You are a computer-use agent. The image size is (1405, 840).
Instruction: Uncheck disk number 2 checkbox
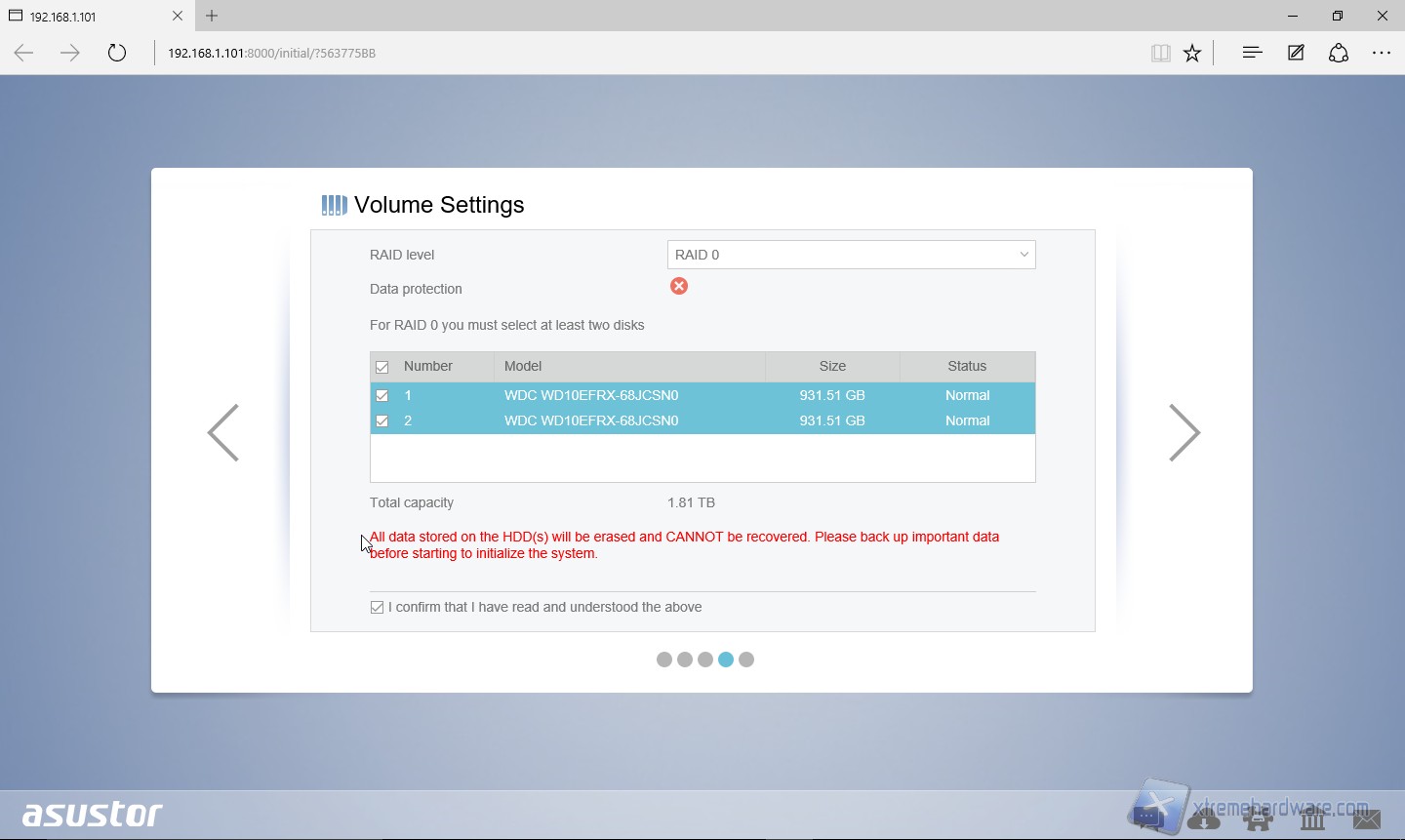tap(382, 421)
